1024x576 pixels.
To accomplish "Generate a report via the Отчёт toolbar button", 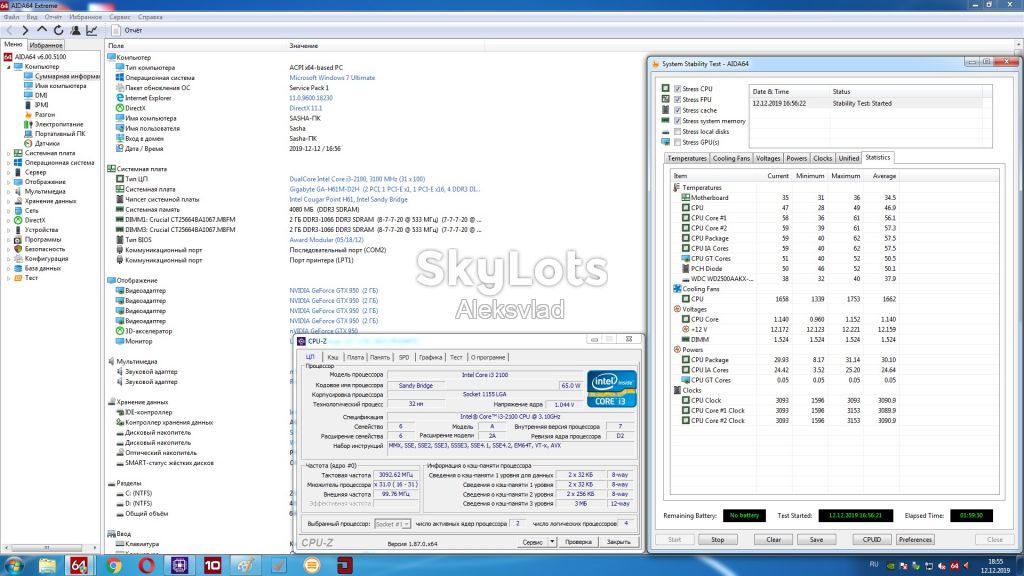I will (x=127, y=30).
